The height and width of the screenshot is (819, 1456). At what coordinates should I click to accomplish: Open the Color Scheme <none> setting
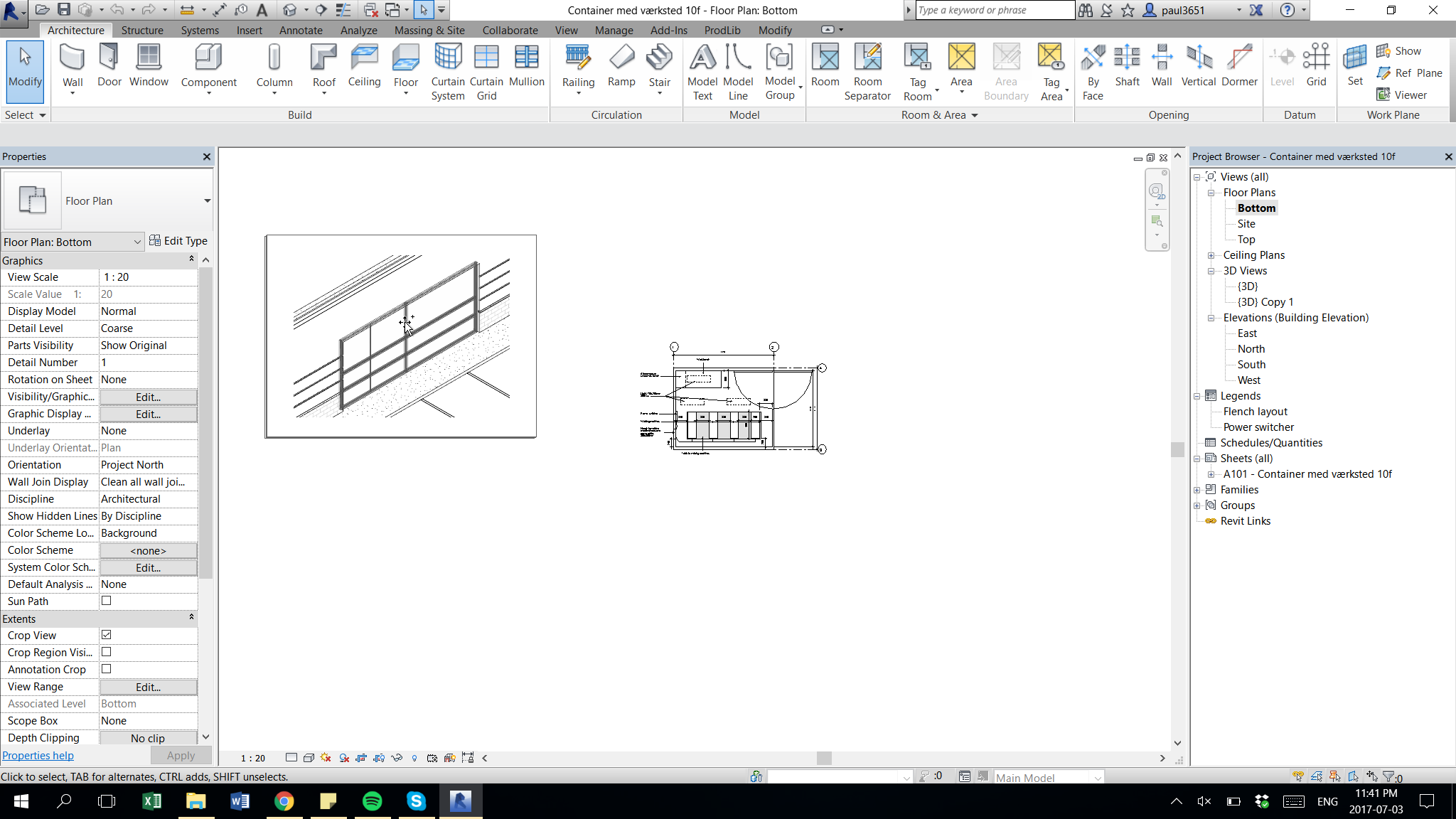point(146,550)
